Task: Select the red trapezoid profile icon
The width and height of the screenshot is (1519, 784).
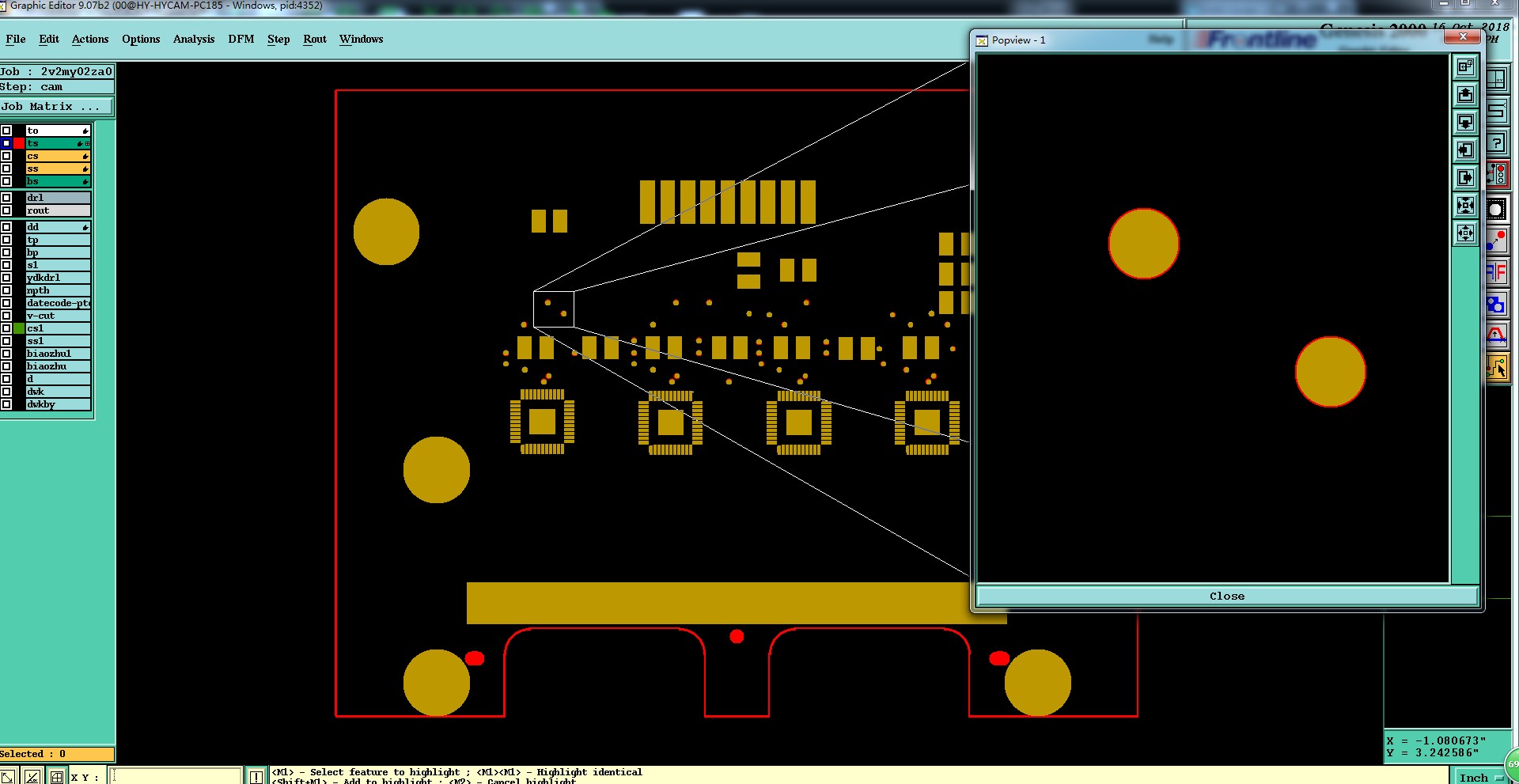Action: click(1497, 336)
